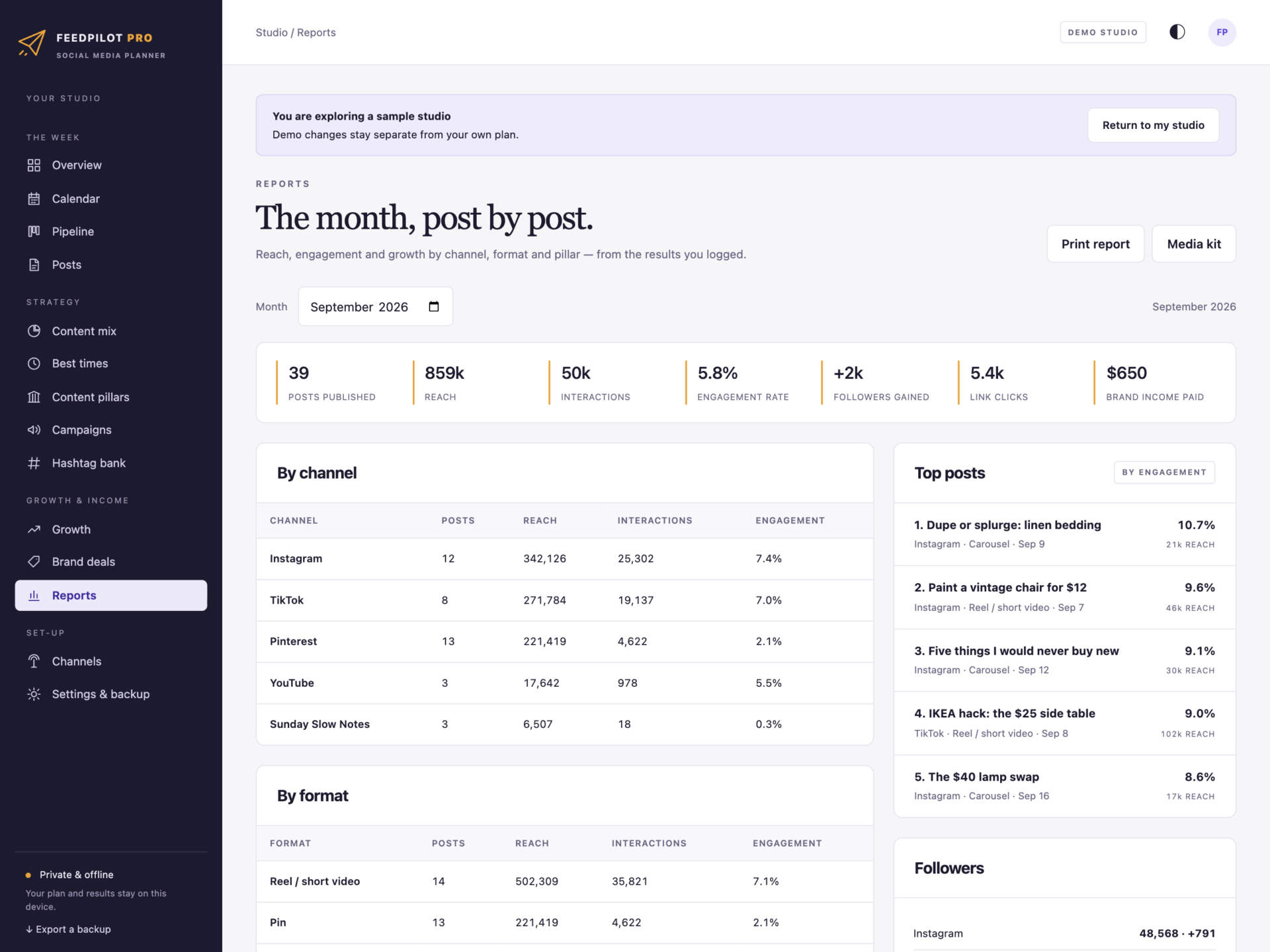Toggle dark/light theme contrast button
Screen dimensions: 1270x952
pyautogui.click(x=1177, y=32)
